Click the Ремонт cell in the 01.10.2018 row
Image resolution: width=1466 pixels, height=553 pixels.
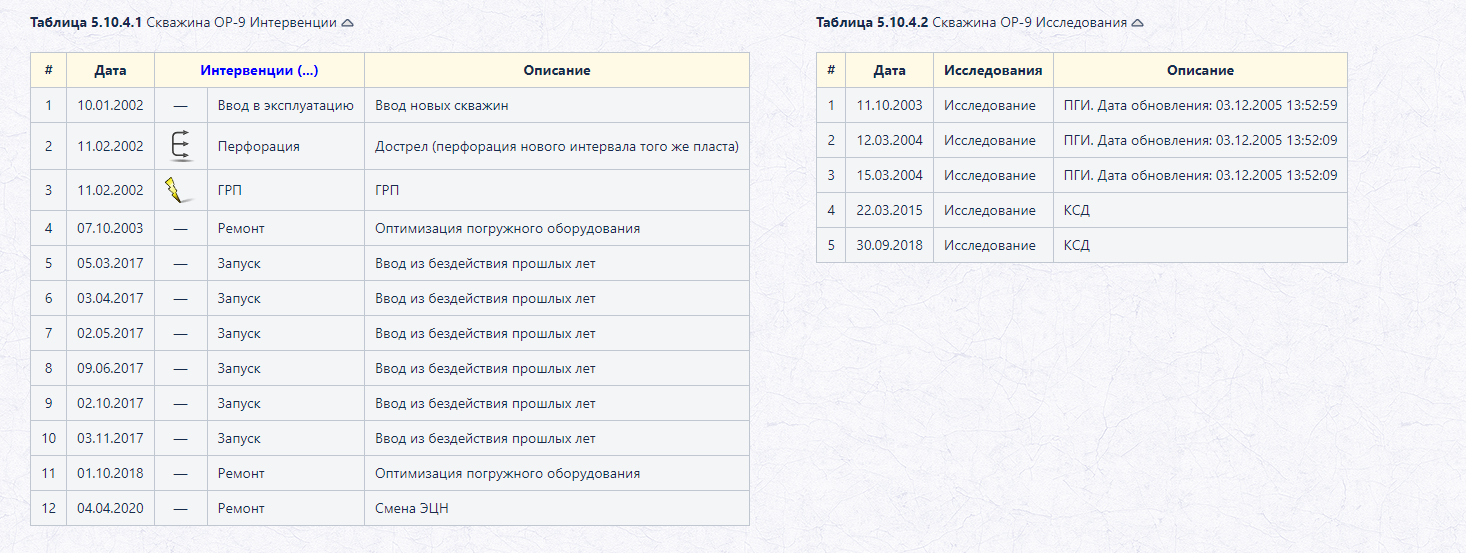click(x=286, y=473)
